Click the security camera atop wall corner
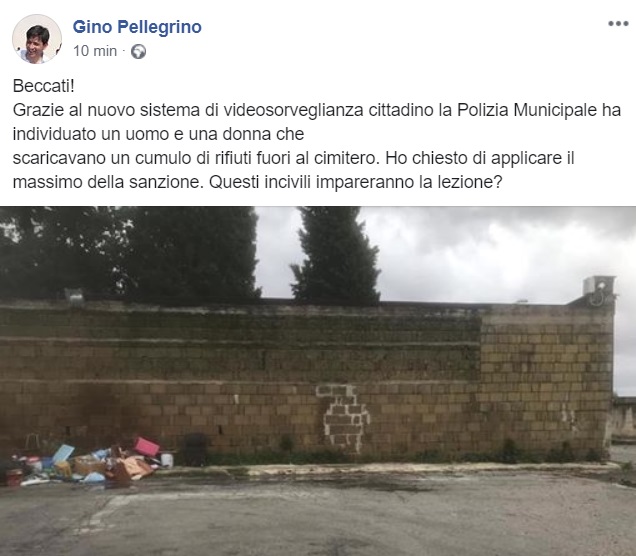The height and width of the screenshot is (556, 636). pyautogui.click(x=599, y=290)
